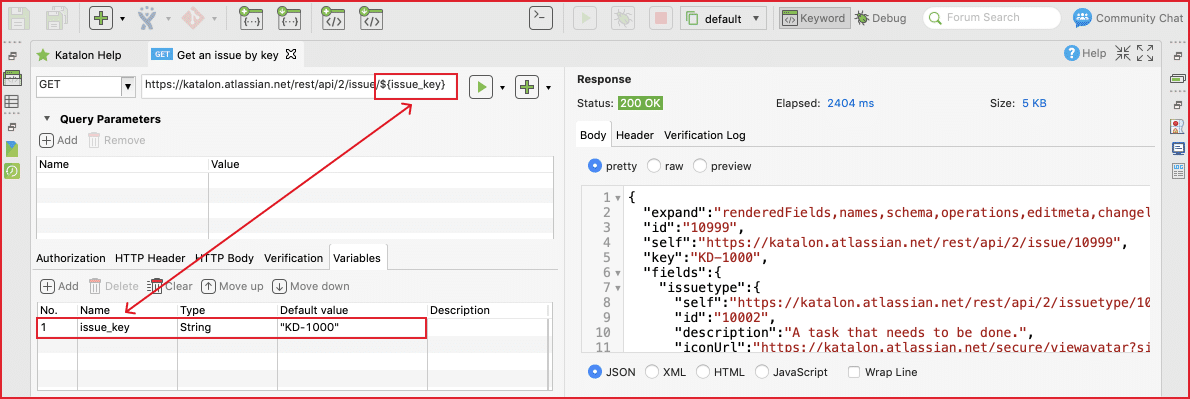Screen dimensions: 1190x399
Task: Click the maximize editor arrows icon
Action: click(1146, 53)
